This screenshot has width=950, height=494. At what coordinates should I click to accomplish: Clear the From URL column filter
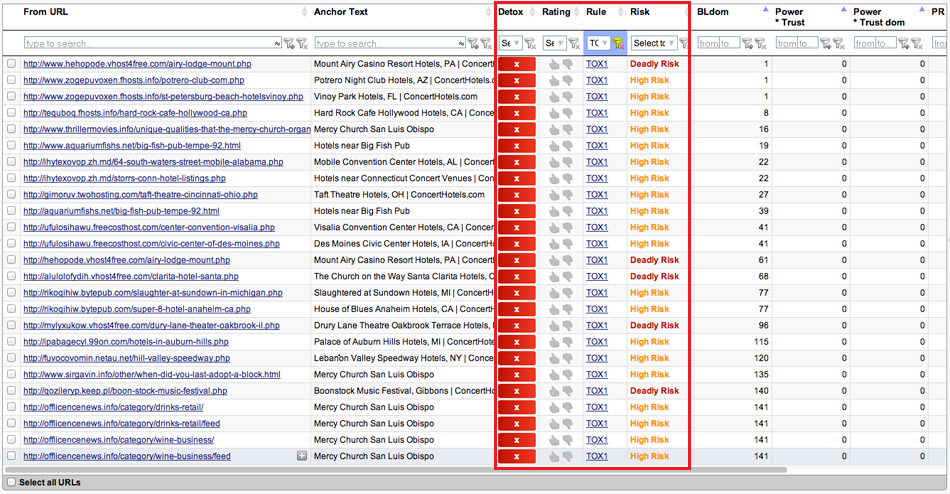click(302, 43)
